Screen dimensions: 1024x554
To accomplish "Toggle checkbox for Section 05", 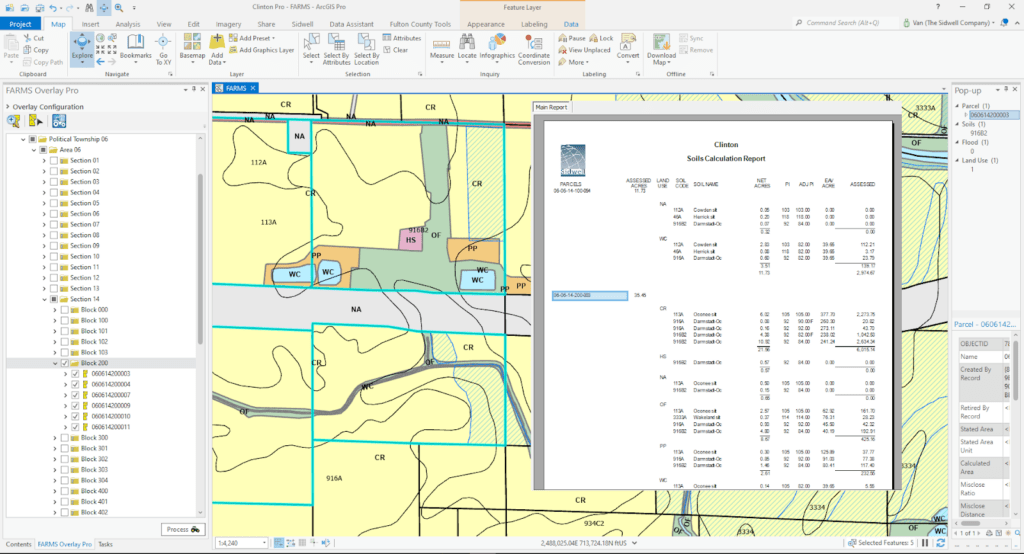I will [x=54, y=203].
